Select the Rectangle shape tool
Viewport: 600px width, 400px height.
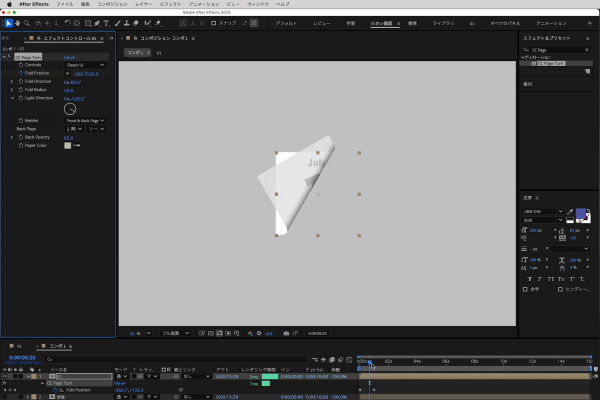pyautogui.click(x=88, y=23)
